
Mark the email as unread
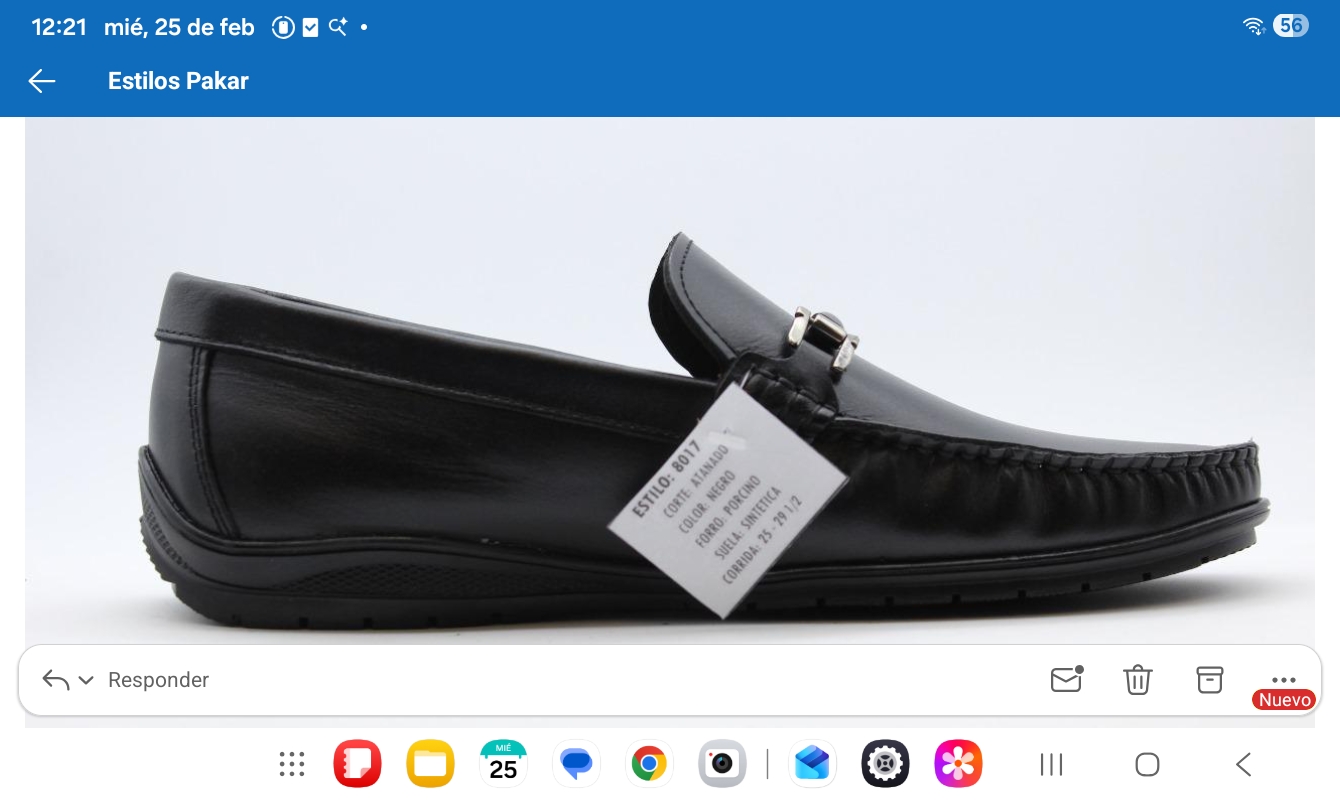click(x=1066, y=680)
